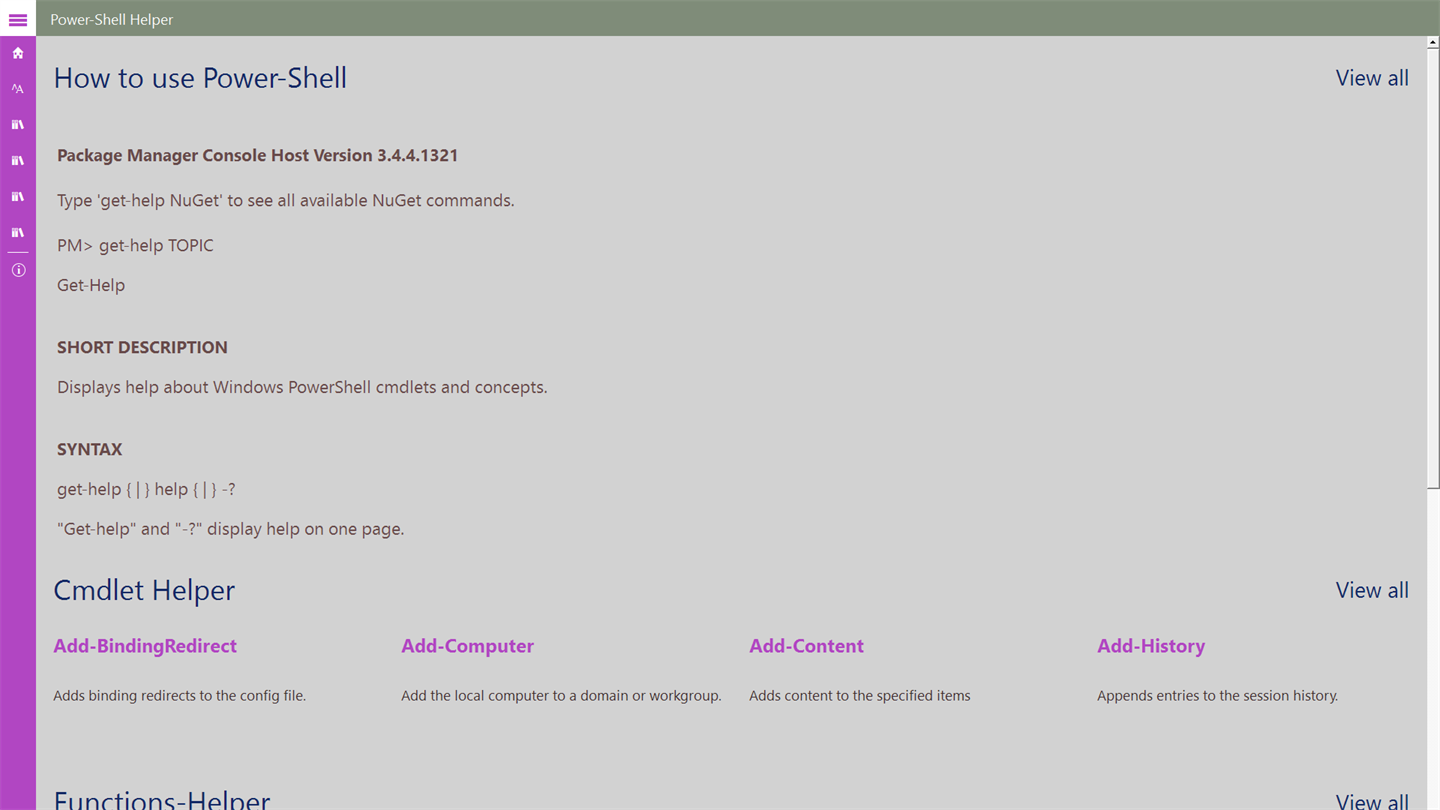The width and height of the screenshot is (1440, 810).
Task: Click 'Appends entries to the session history.'
Action: tap(1217, 695)
